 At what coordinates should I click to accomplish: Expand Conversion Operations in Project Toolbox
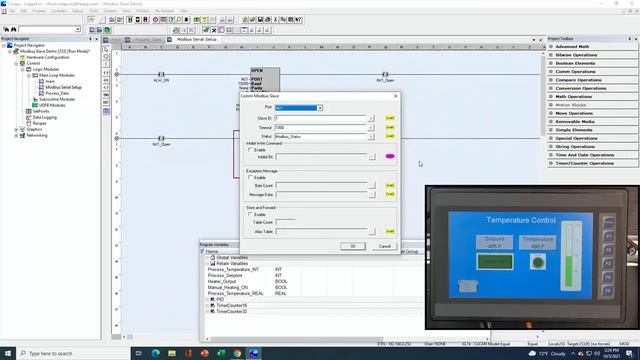click(551, 88)
